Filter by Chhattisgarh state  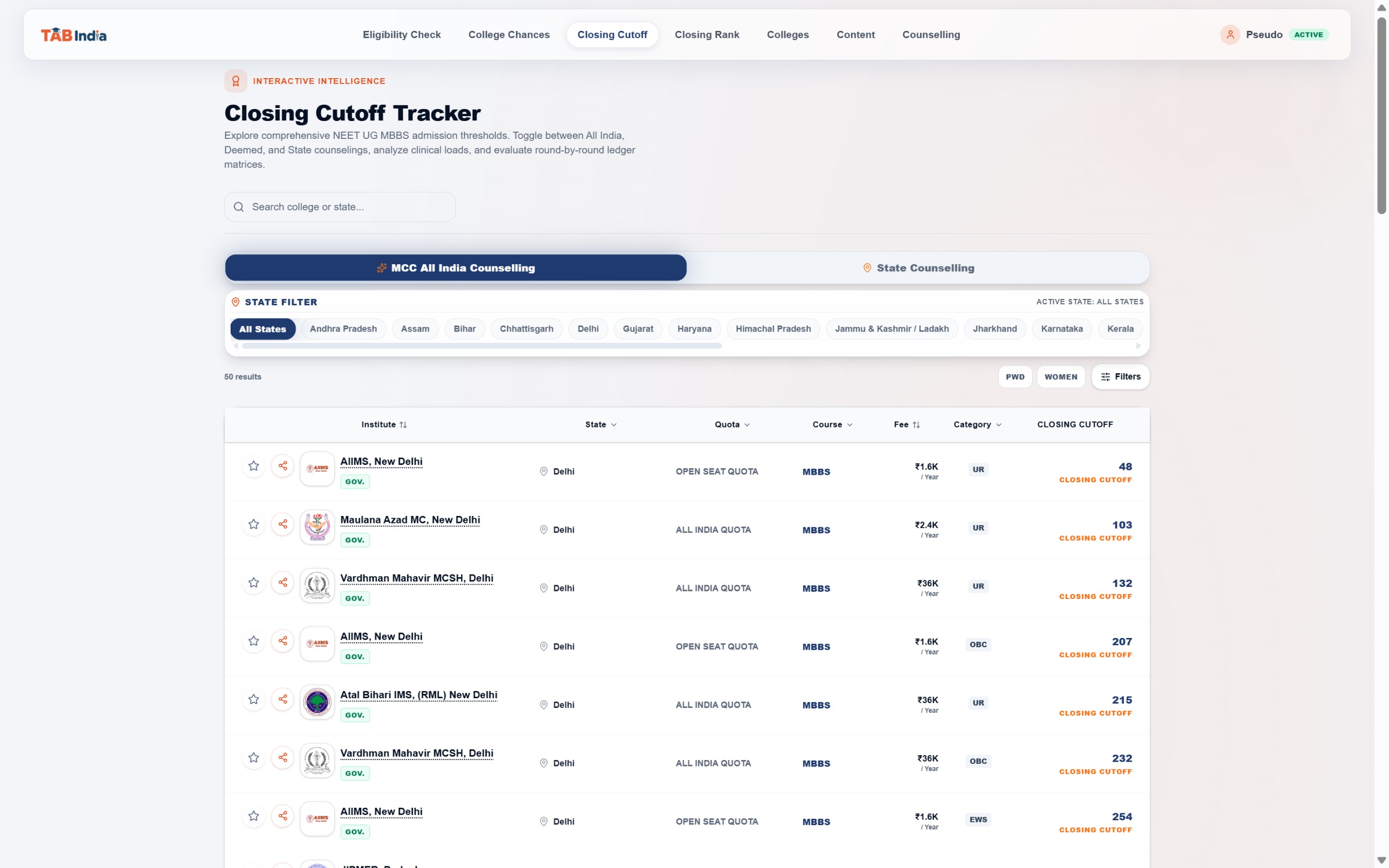(x=526, y=329)
